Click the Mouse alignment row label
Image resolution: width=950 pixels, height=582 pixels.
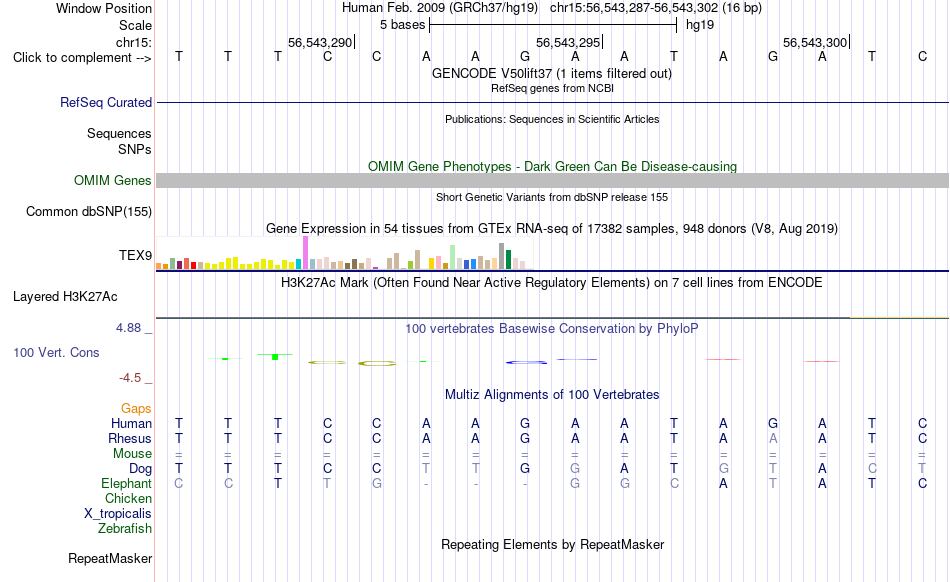coord(132,454)
